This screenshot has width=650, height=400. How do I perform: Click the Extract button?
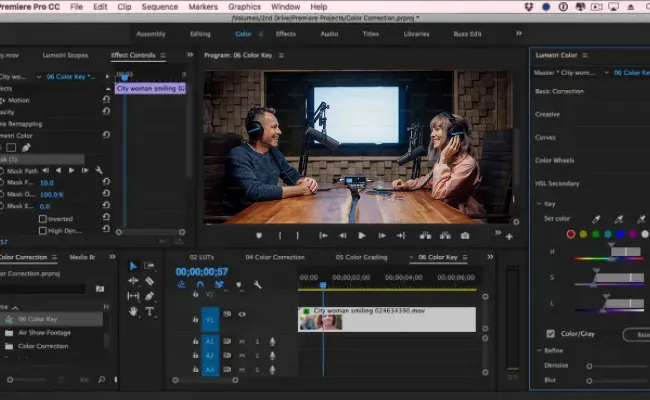[445, 235]
